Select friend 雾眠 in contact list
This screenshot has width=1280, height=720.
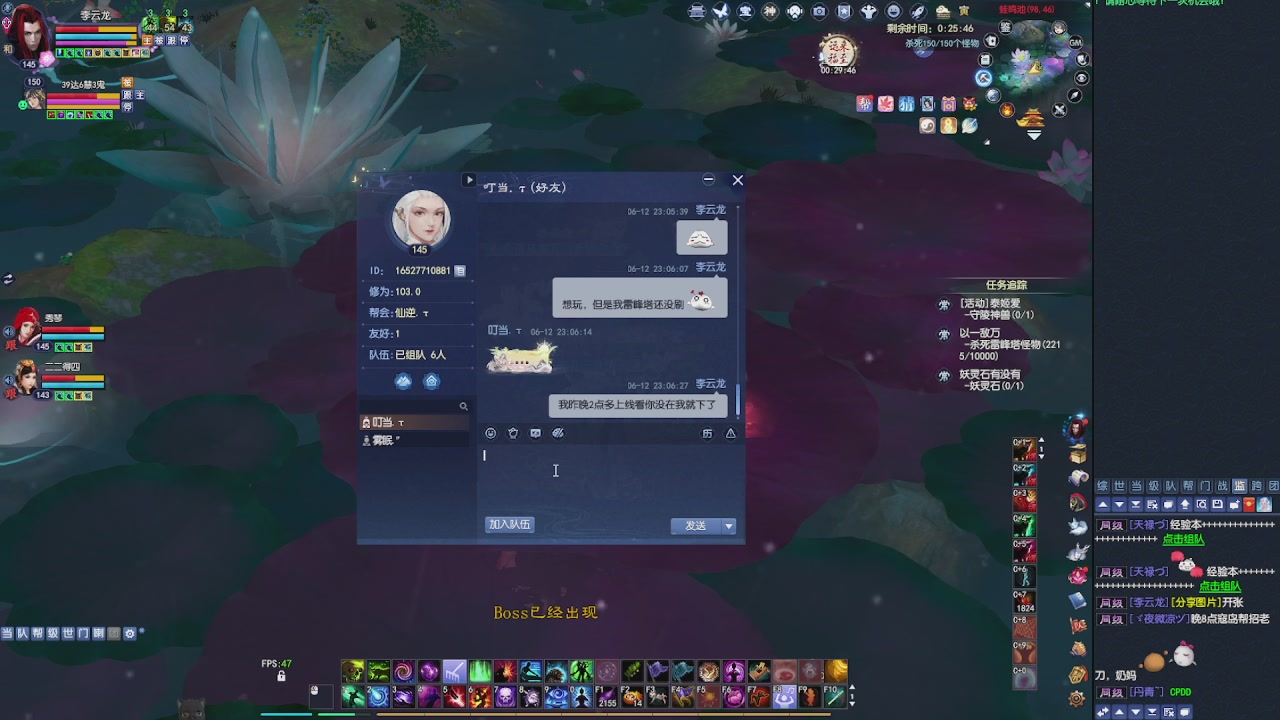pos(414,440)
